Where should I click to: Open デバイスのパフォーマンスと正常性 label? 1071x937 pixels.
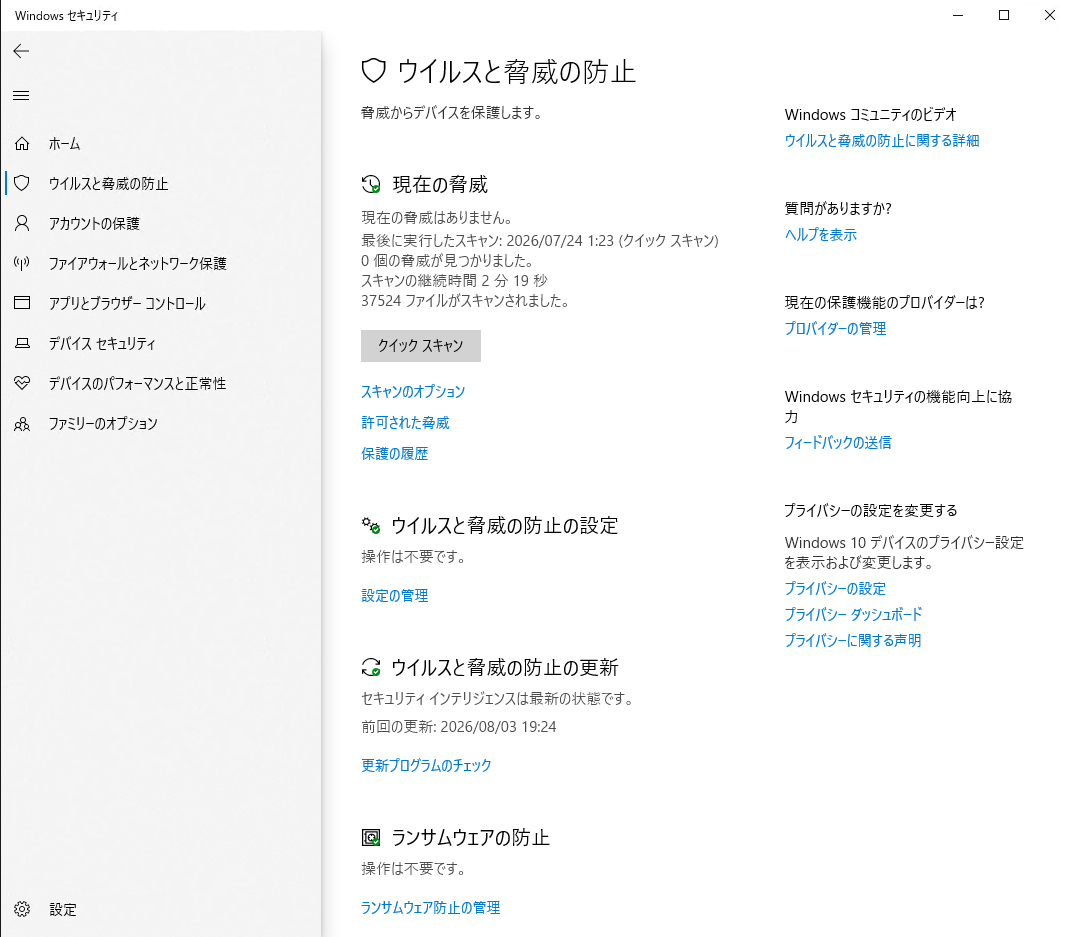click(137, 384)
